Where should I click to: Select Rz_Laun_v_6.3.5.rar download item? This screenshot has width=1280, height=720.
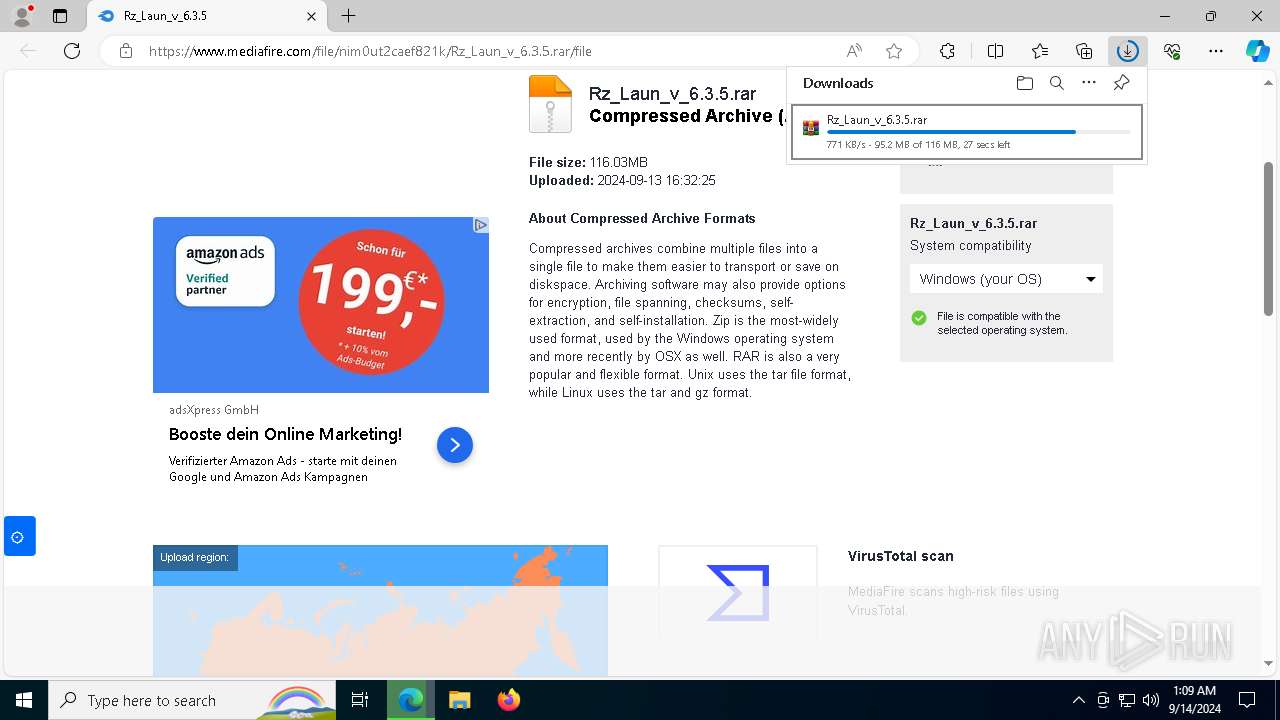coord(966,132)
